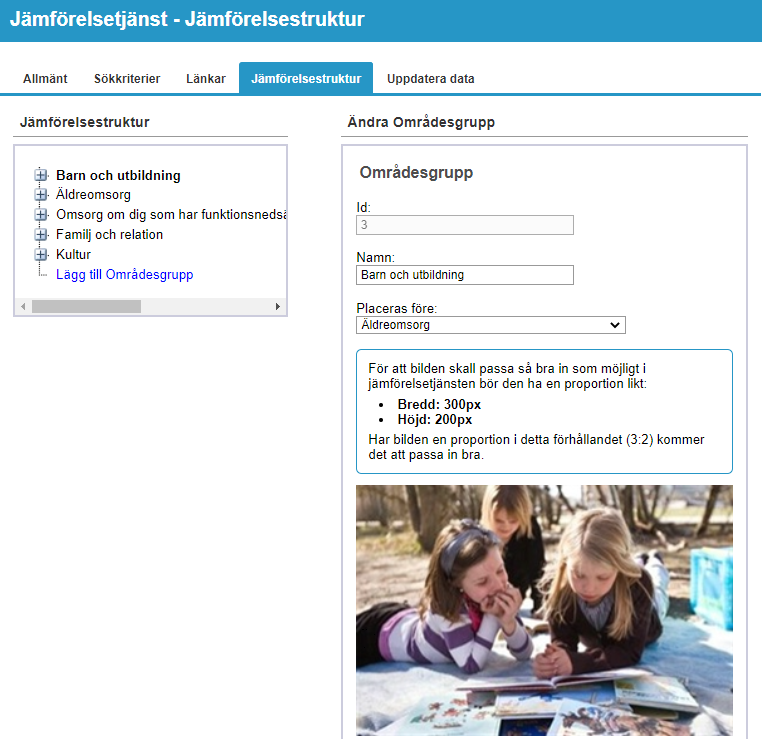Click the tree scrollbar left arrow

23,307
